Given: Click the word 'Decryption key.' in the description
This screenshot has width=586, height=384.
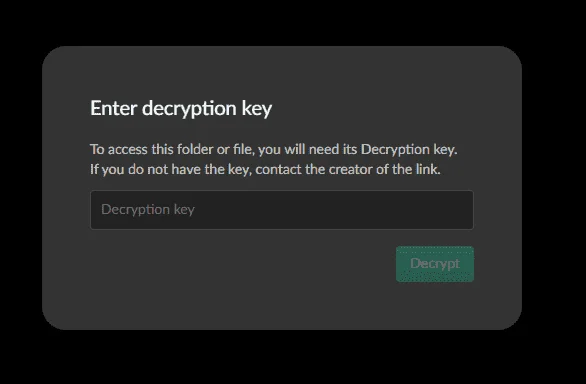Looking at the screenshot, I should tap(409, 150).
